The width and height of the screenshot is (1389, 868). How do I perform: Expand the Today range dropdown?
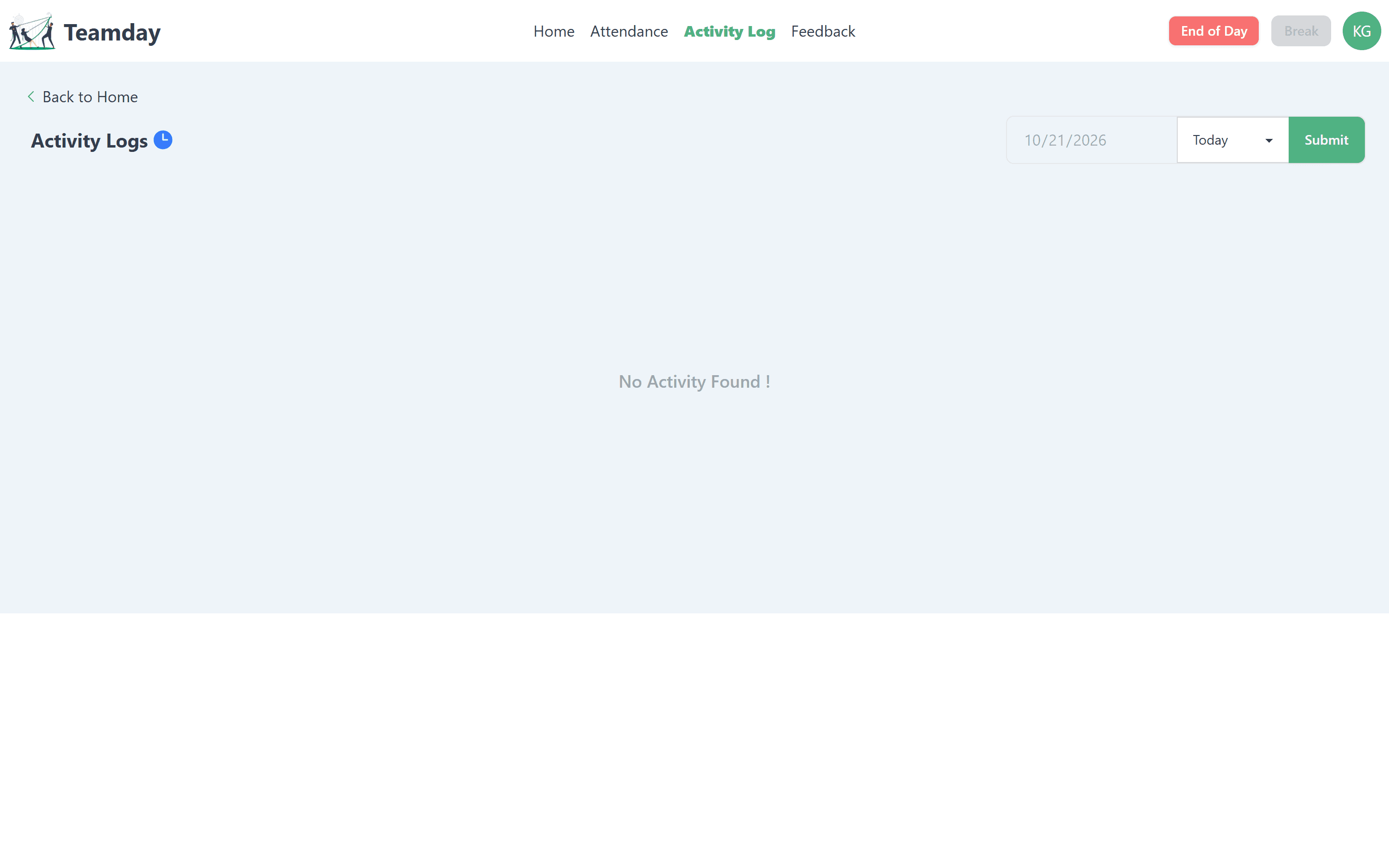tap(1232, 139)
